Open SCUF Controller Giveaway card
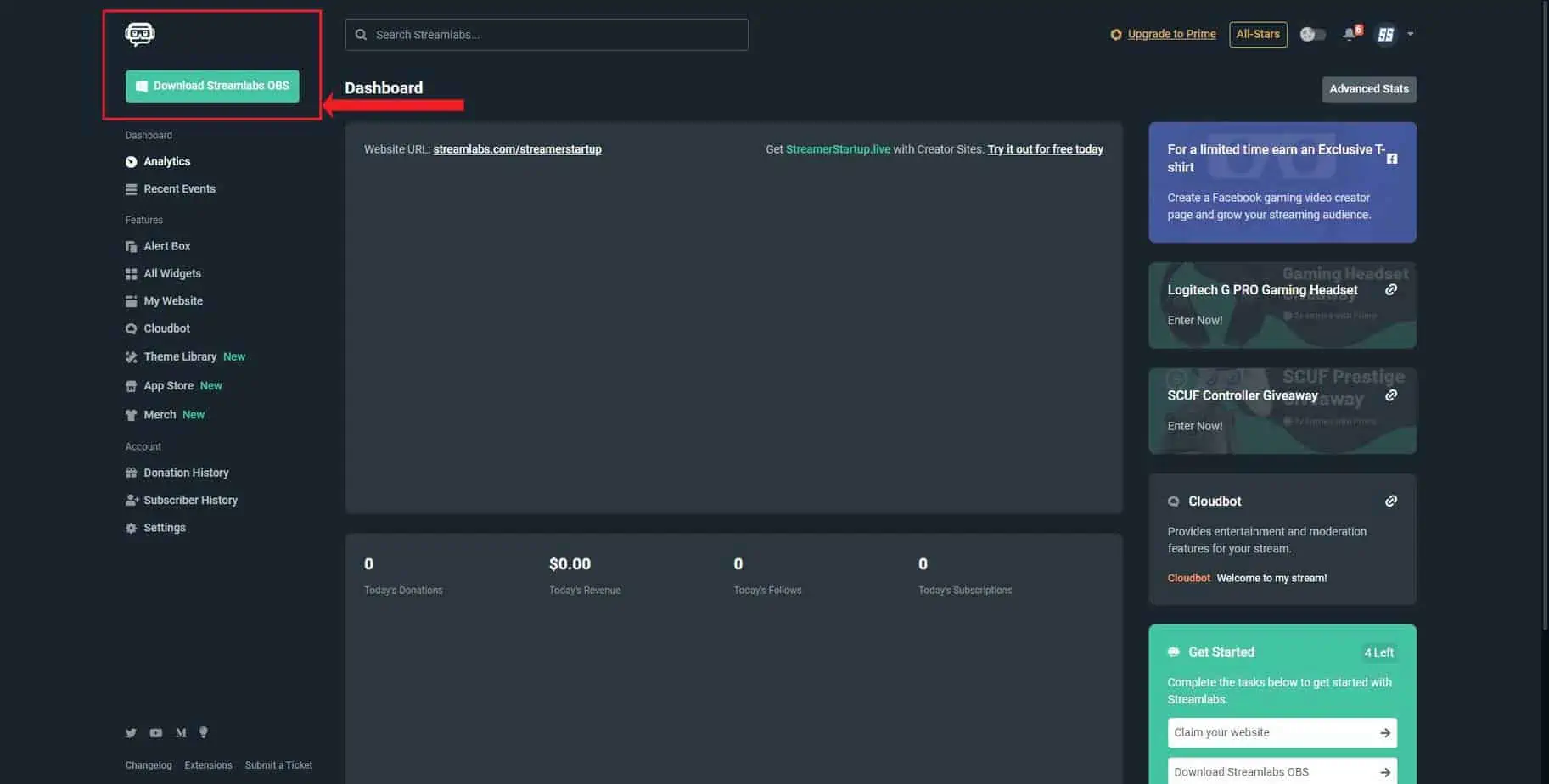The width and height of the screenshot is (1549, 784). 1282,411
